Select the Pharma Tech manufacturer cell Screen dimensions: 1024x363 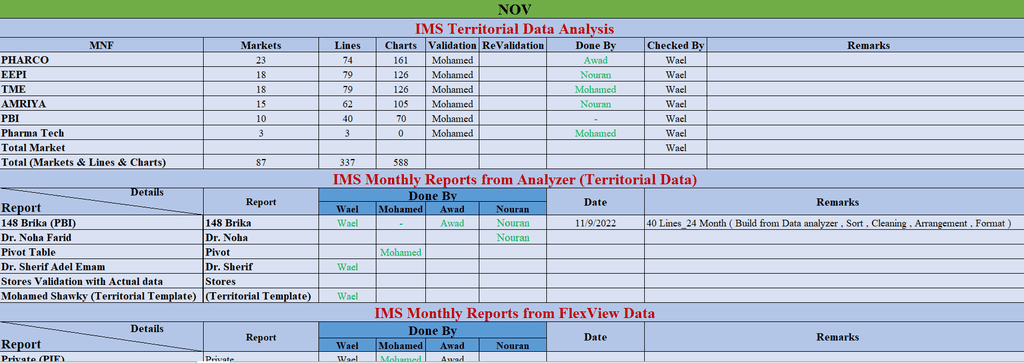101,133
